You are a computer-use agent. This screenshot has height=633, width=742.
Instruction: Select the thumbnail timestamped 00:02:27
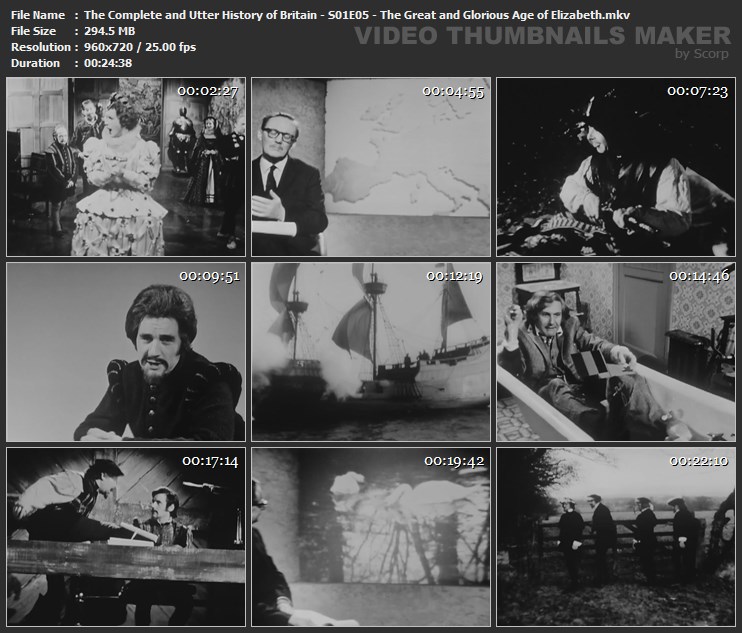pyautogui.click(x=126, y=167)
